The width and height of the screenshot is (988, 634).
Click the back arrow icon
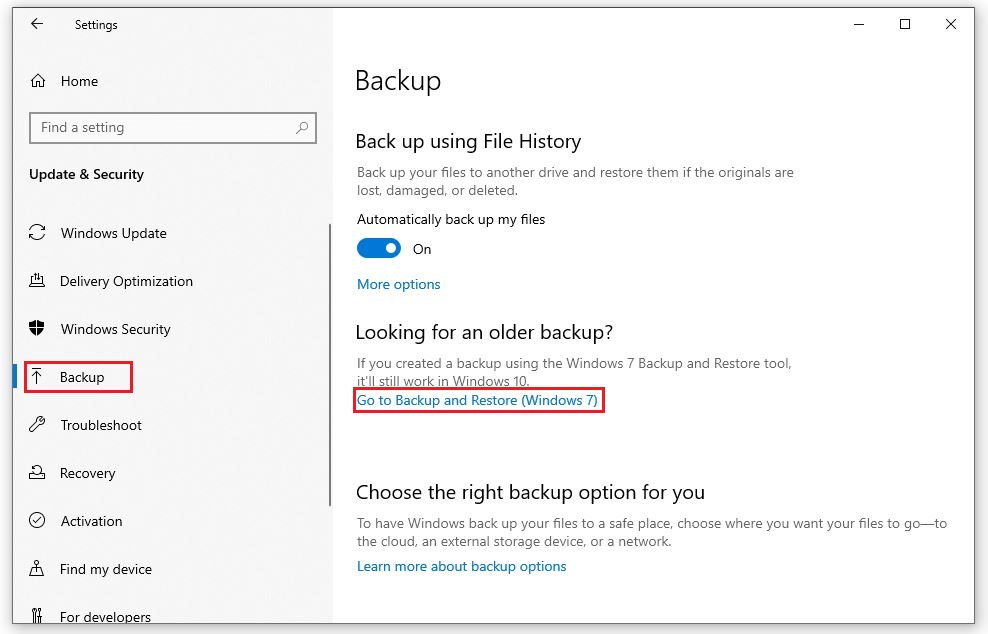point(37,24)
